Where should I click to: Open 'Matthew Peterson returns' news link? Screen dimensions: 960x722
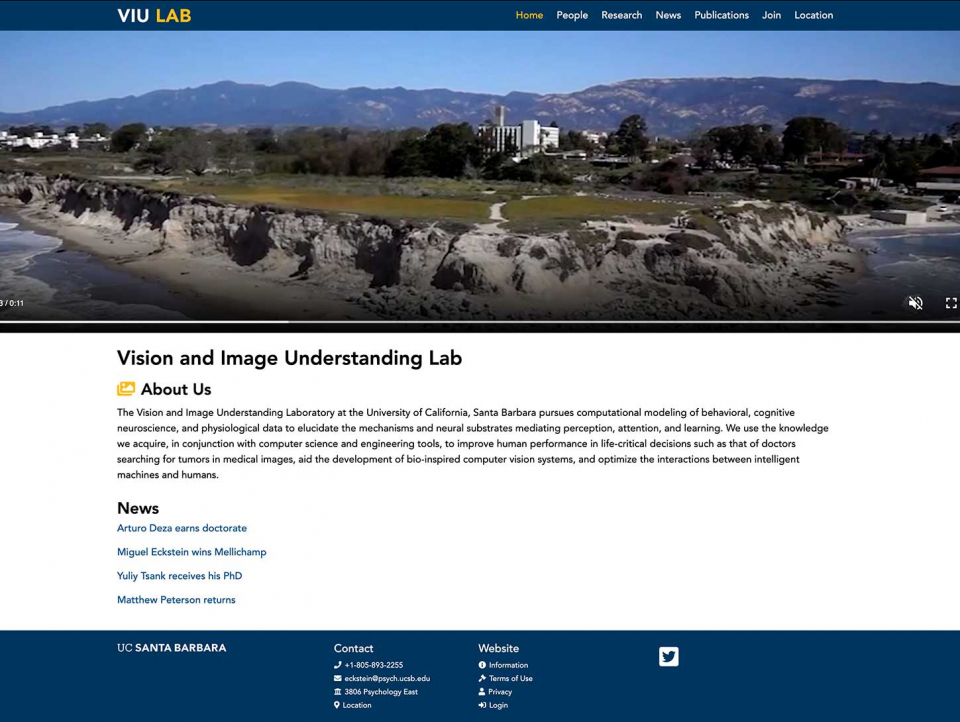click(x=176, y=600)
